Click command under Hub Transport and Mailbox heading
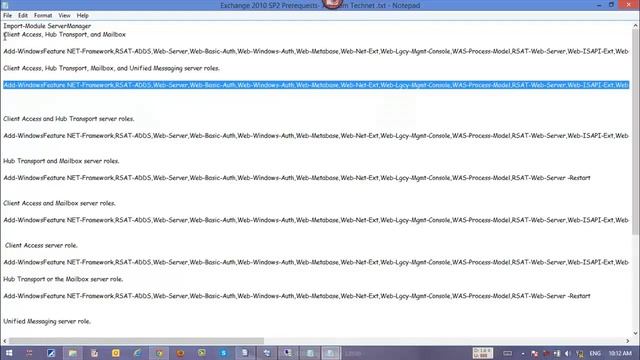Screen dimensions: 640x360 (x=297, y=178)
